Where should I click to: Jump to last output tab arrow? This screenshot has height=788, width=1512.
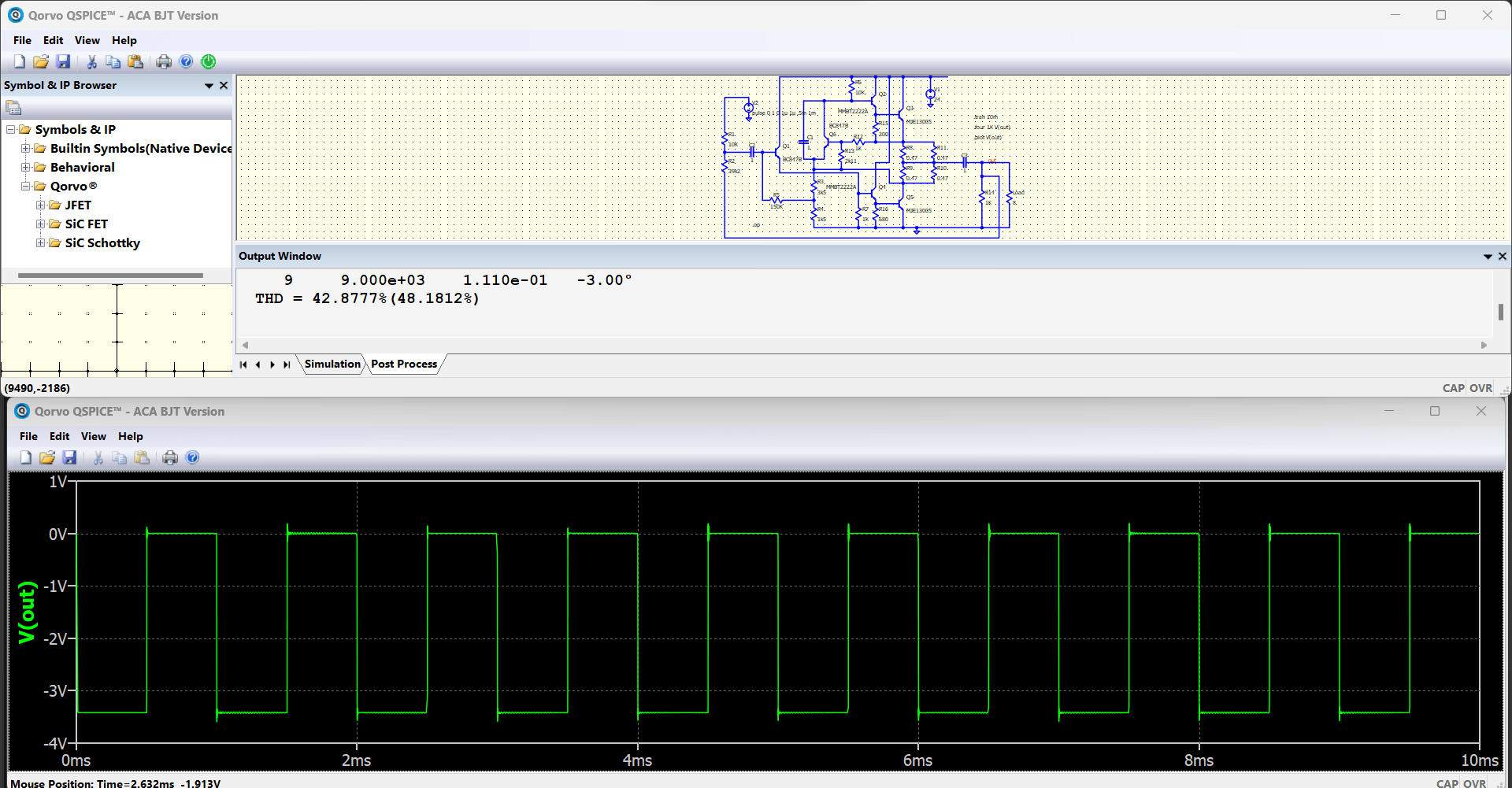coord(287,364)
